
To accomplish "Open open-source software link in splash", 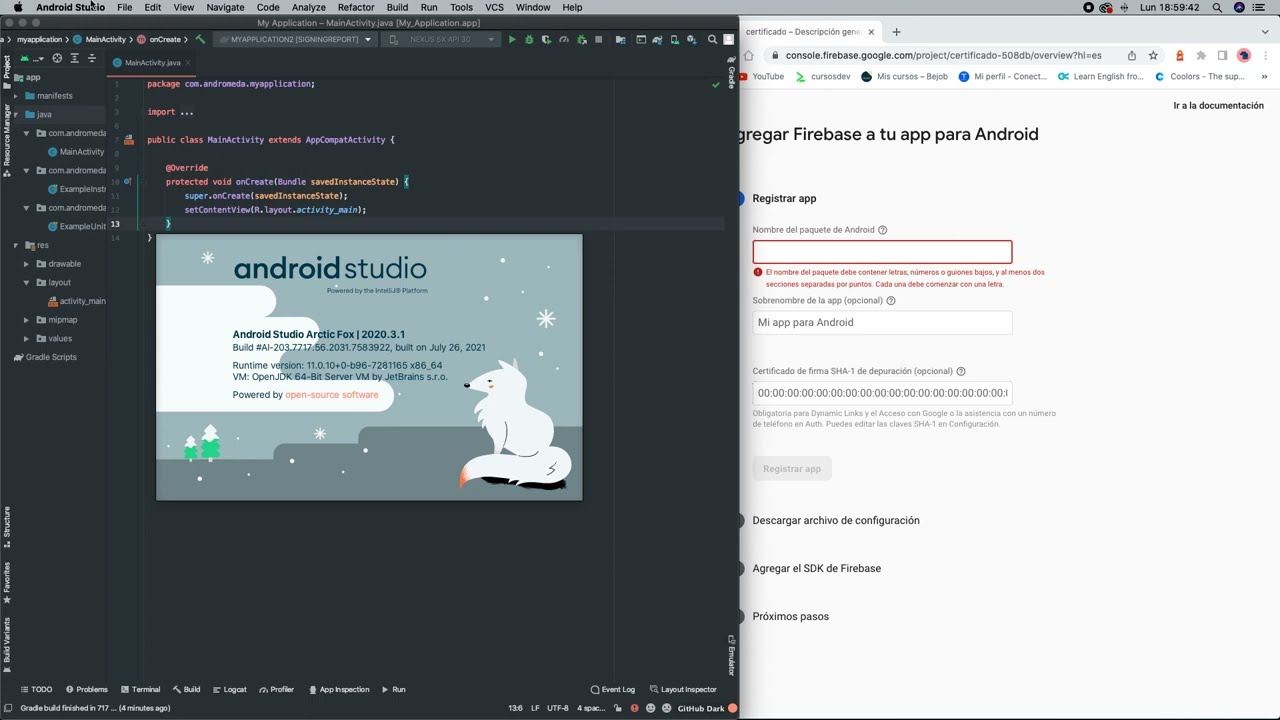I will [x=331, y=395].
